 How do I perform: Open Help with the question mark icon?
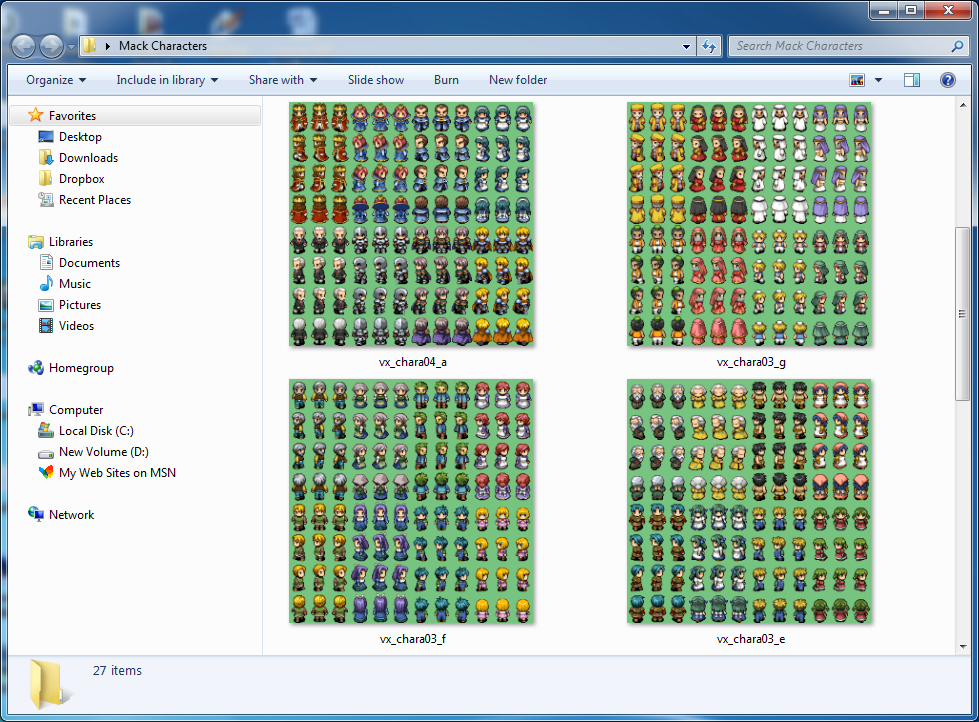948,80
